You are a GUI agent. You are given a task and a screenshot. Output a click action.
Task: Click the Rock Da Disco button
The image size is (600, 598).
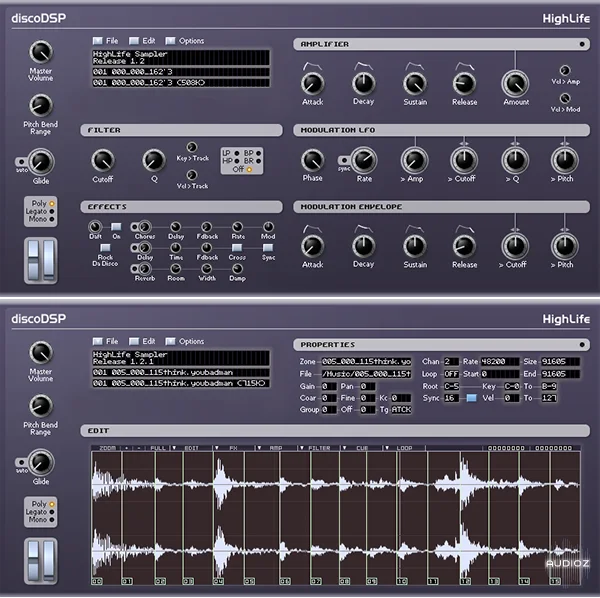tap(105, 248)
